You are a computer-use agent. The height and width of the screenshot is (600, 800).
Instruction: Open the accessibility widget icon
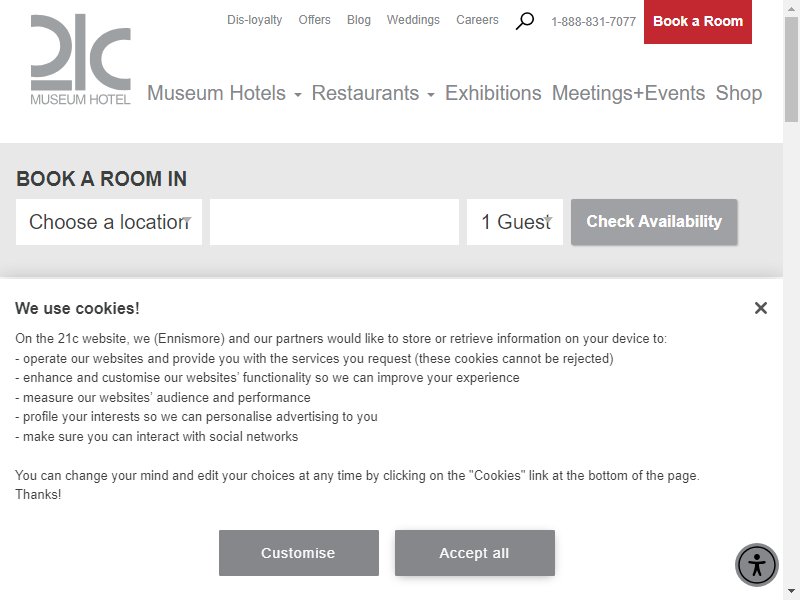(x=757, y=565)
